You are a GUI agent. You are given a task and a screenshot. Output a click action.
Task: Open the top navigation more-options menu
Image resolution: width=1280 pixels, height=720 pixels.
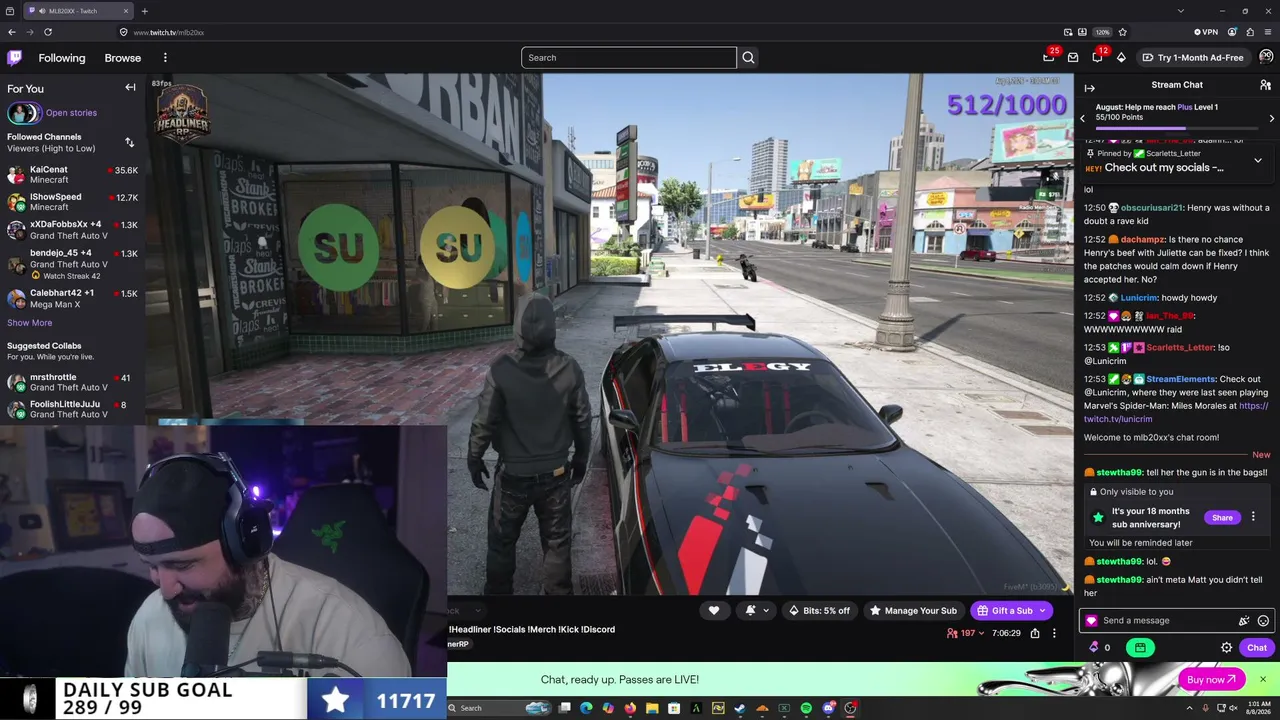pyautogui.click(x=165, y=58)
